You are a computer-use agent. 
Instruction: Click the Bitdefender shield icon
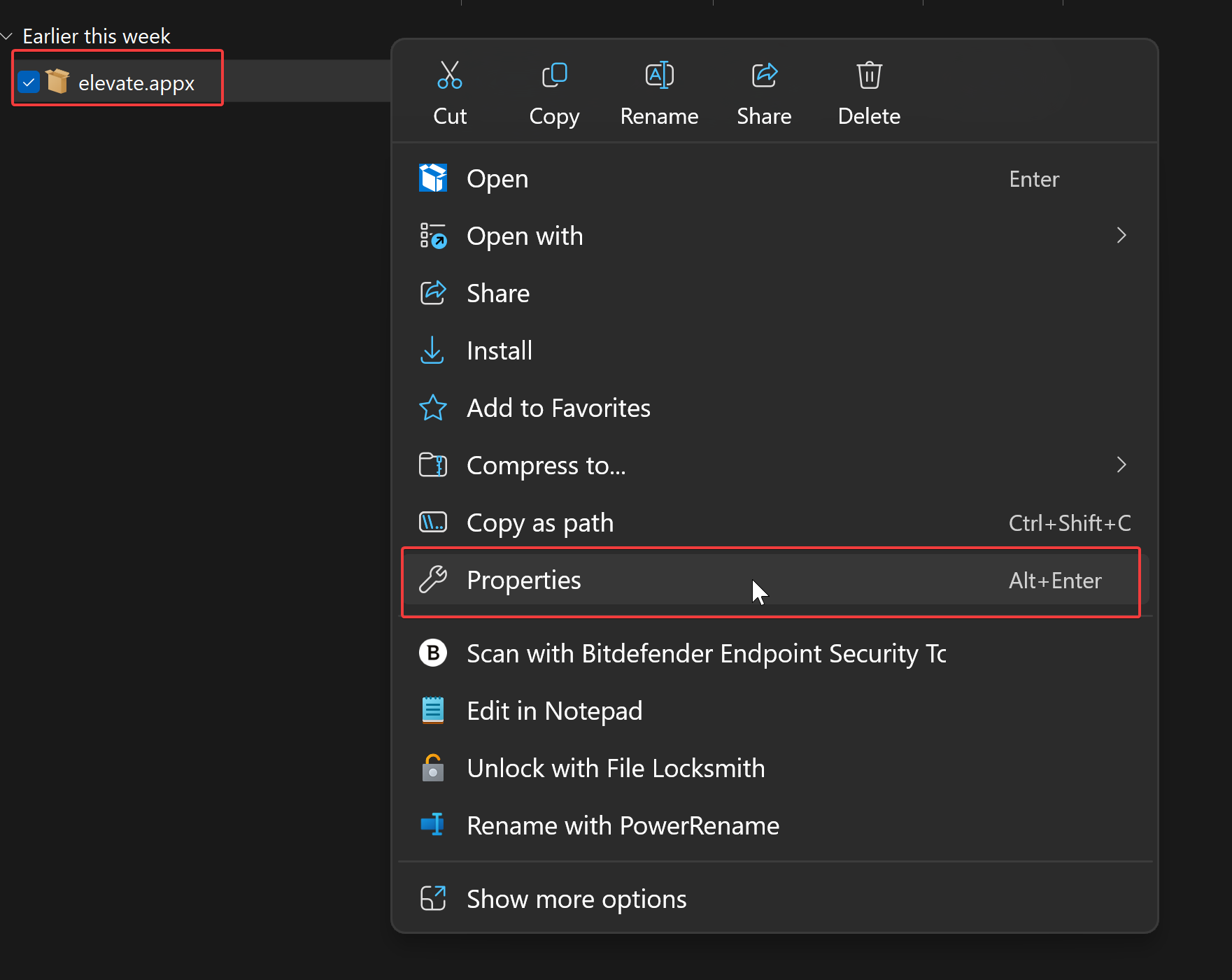tap(433, 653)
